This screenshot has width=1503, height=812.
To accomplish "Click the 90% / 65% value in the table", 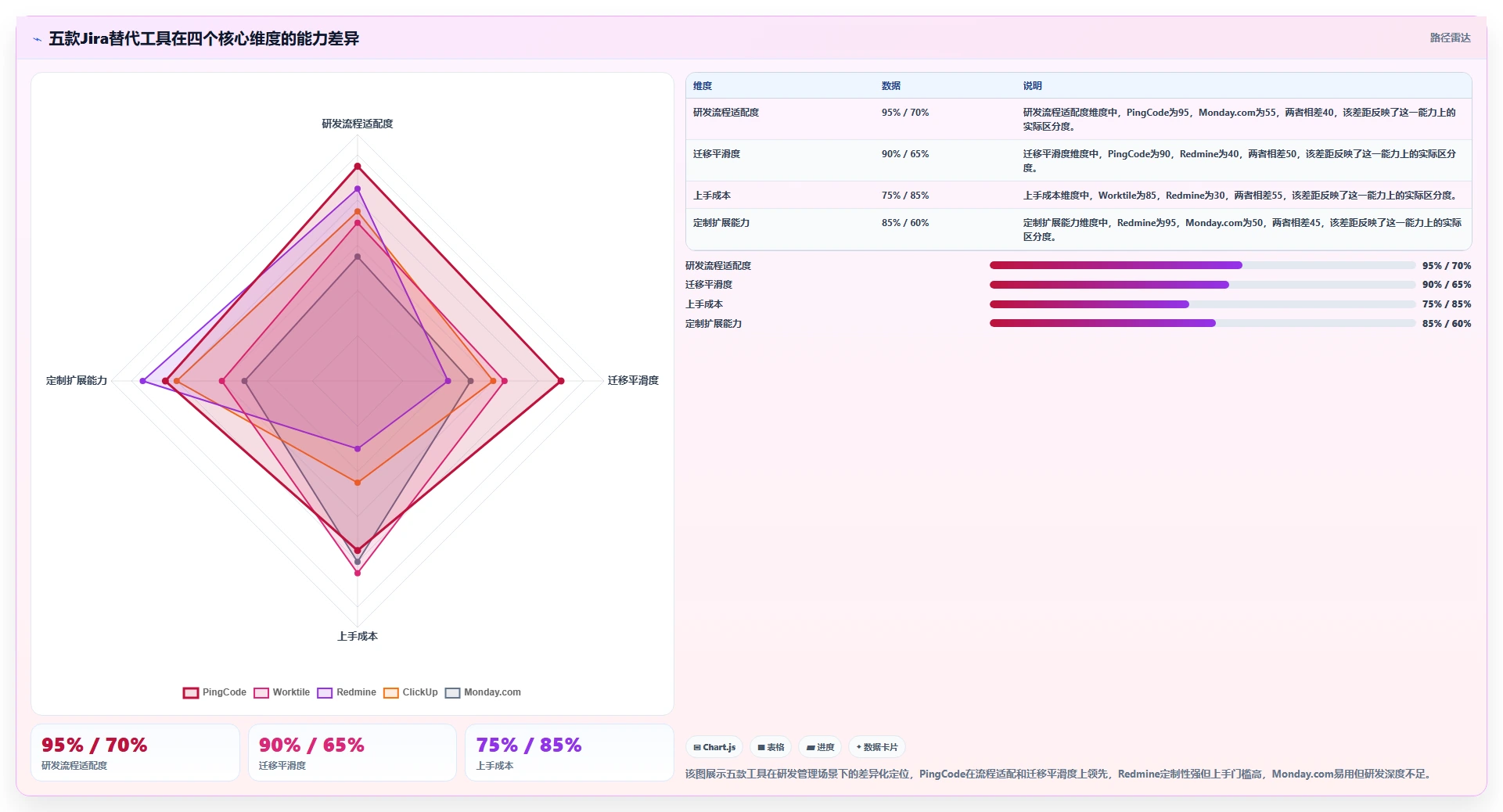I will [905, 154].
